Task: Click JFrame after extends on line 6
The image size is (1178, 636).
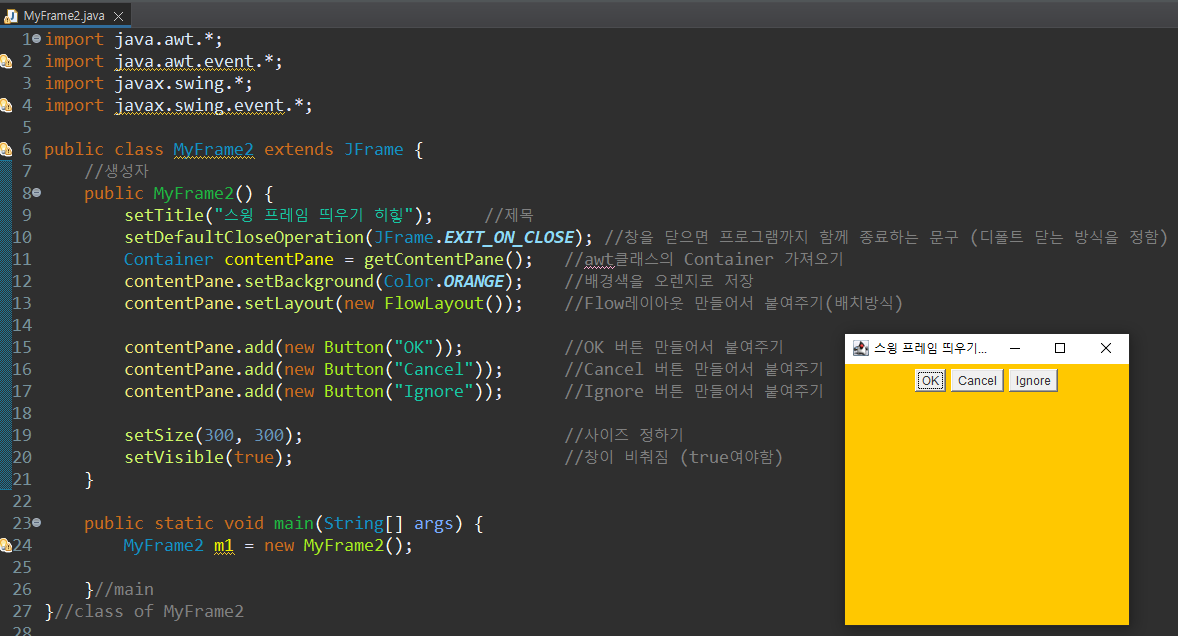Action: 373,149
